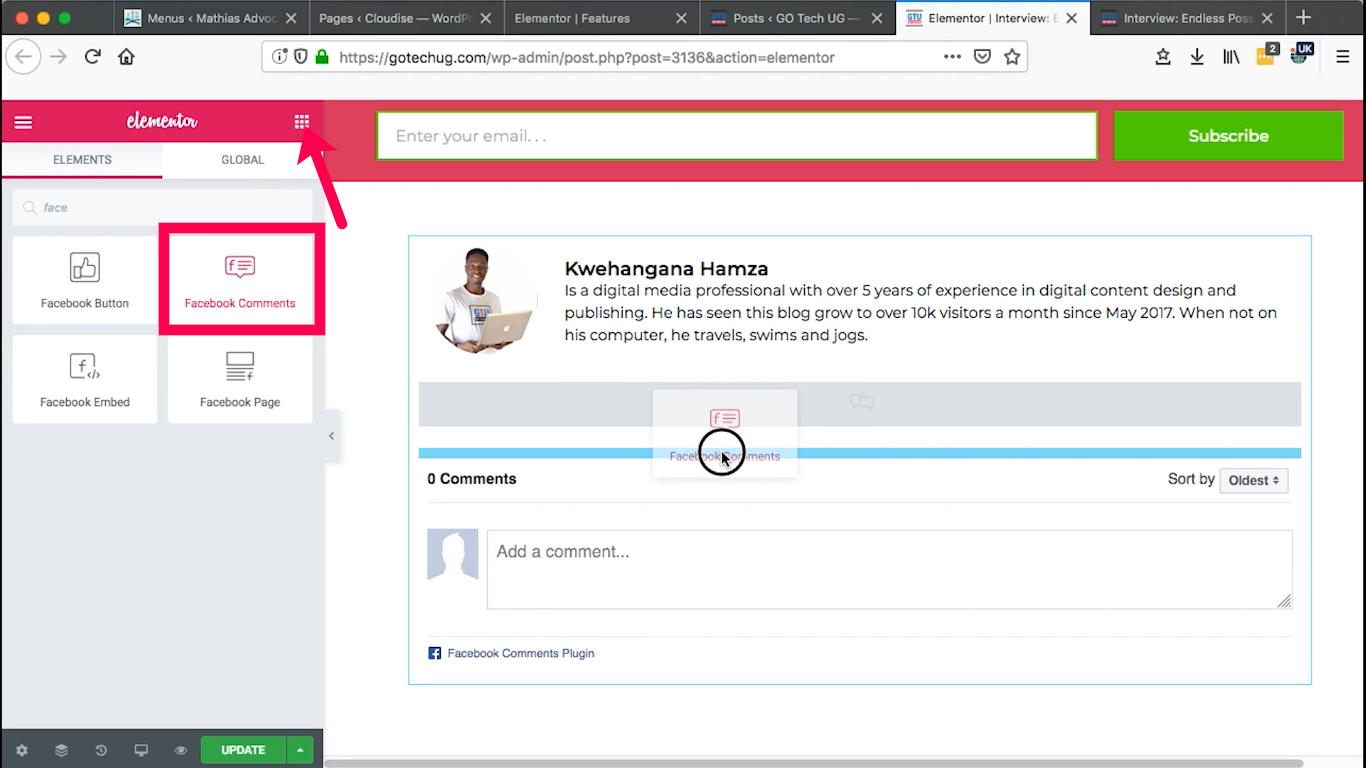Switch to the GLOBAL tab

pyautogui.click(x=243, y=160)
